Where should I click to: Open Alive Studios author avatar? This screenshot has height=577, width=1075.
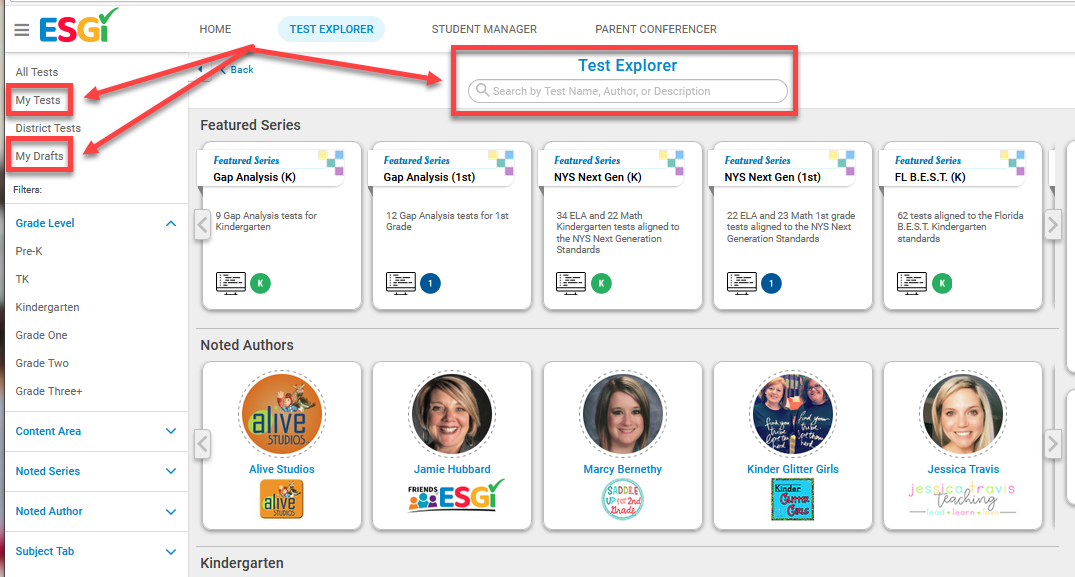click(282, 415)
